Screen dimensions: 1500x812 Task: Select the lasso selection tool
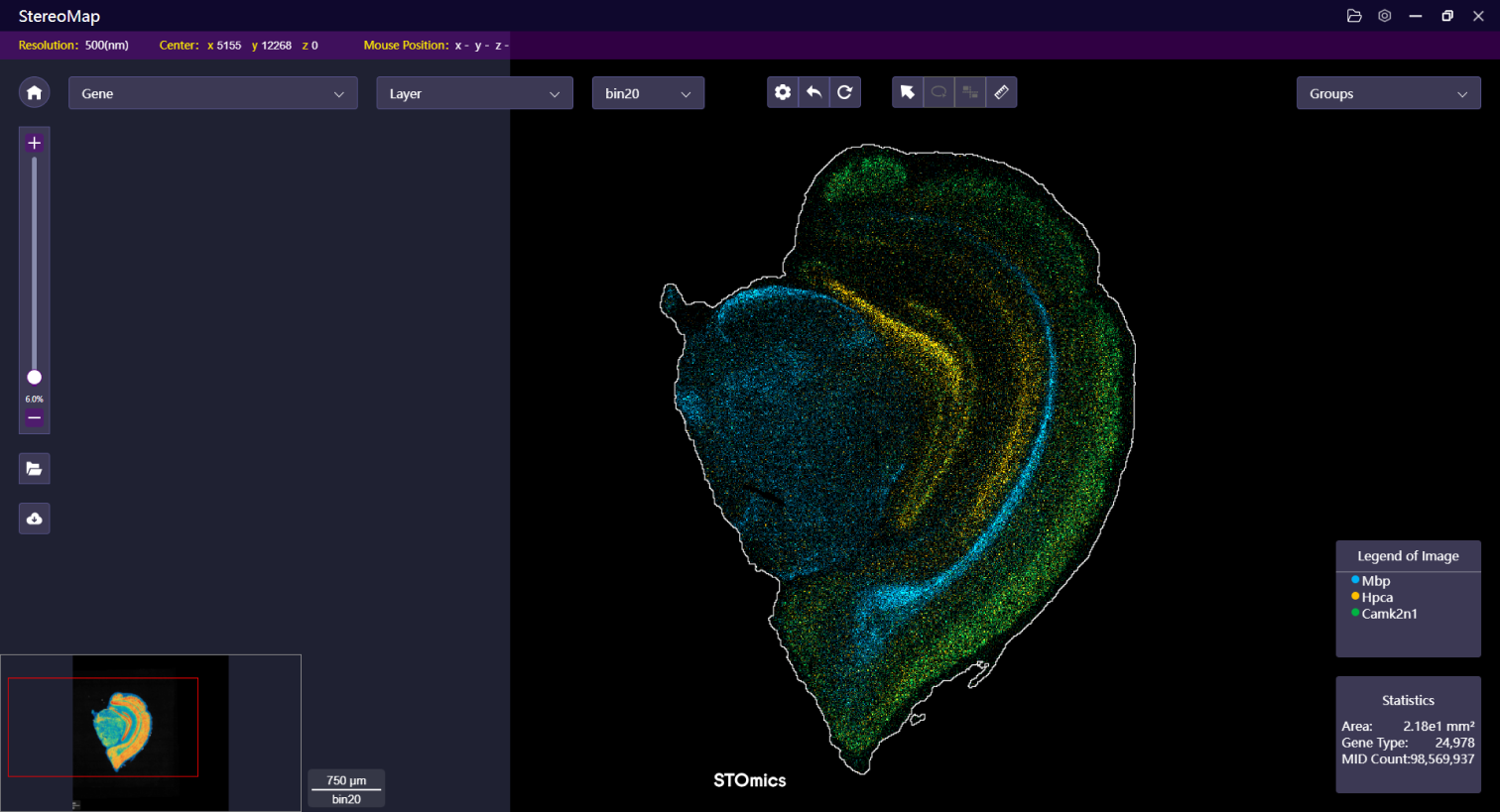click(938, 92)
